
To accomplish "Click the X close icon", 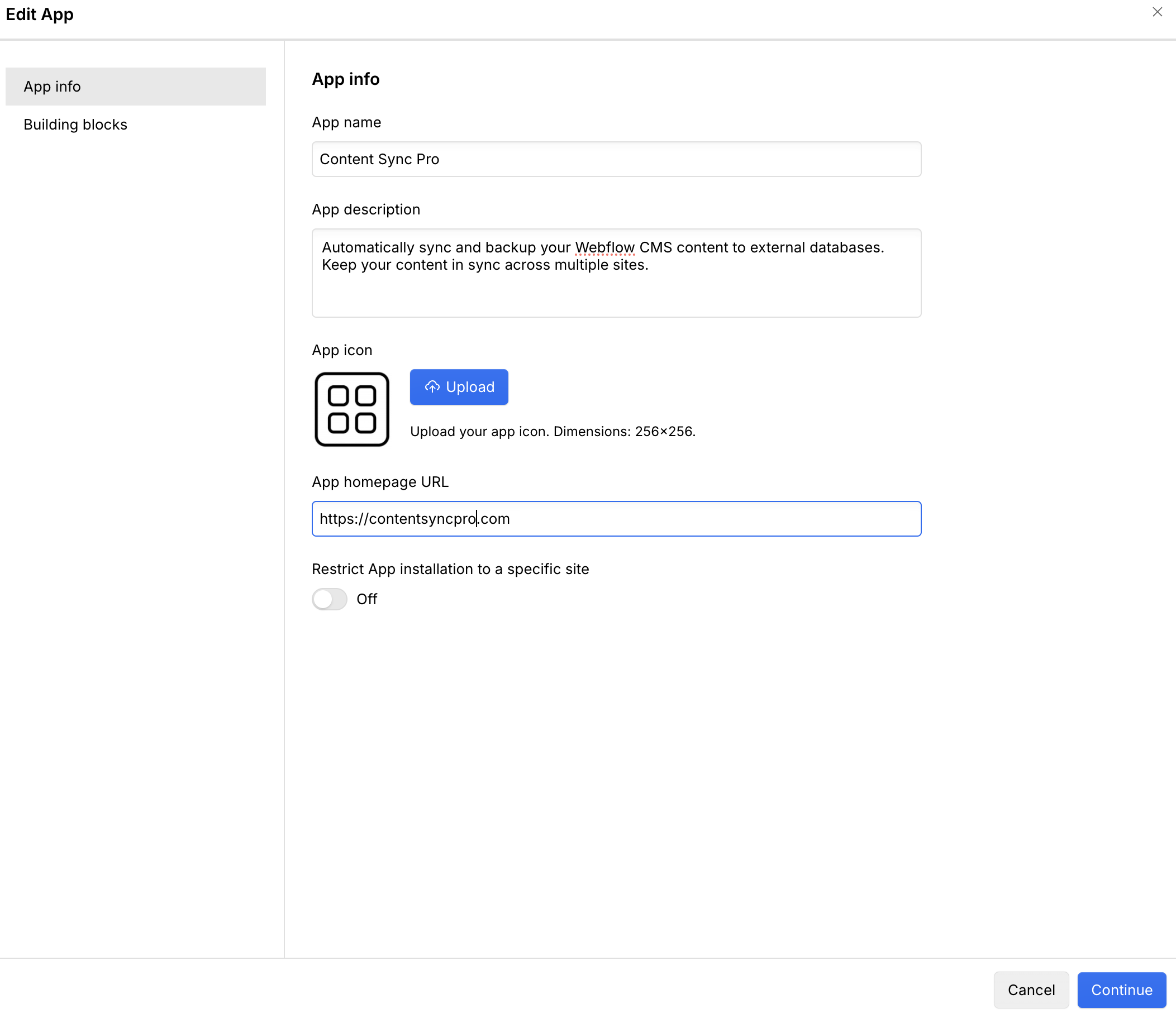I will [x=1157, y=12].
